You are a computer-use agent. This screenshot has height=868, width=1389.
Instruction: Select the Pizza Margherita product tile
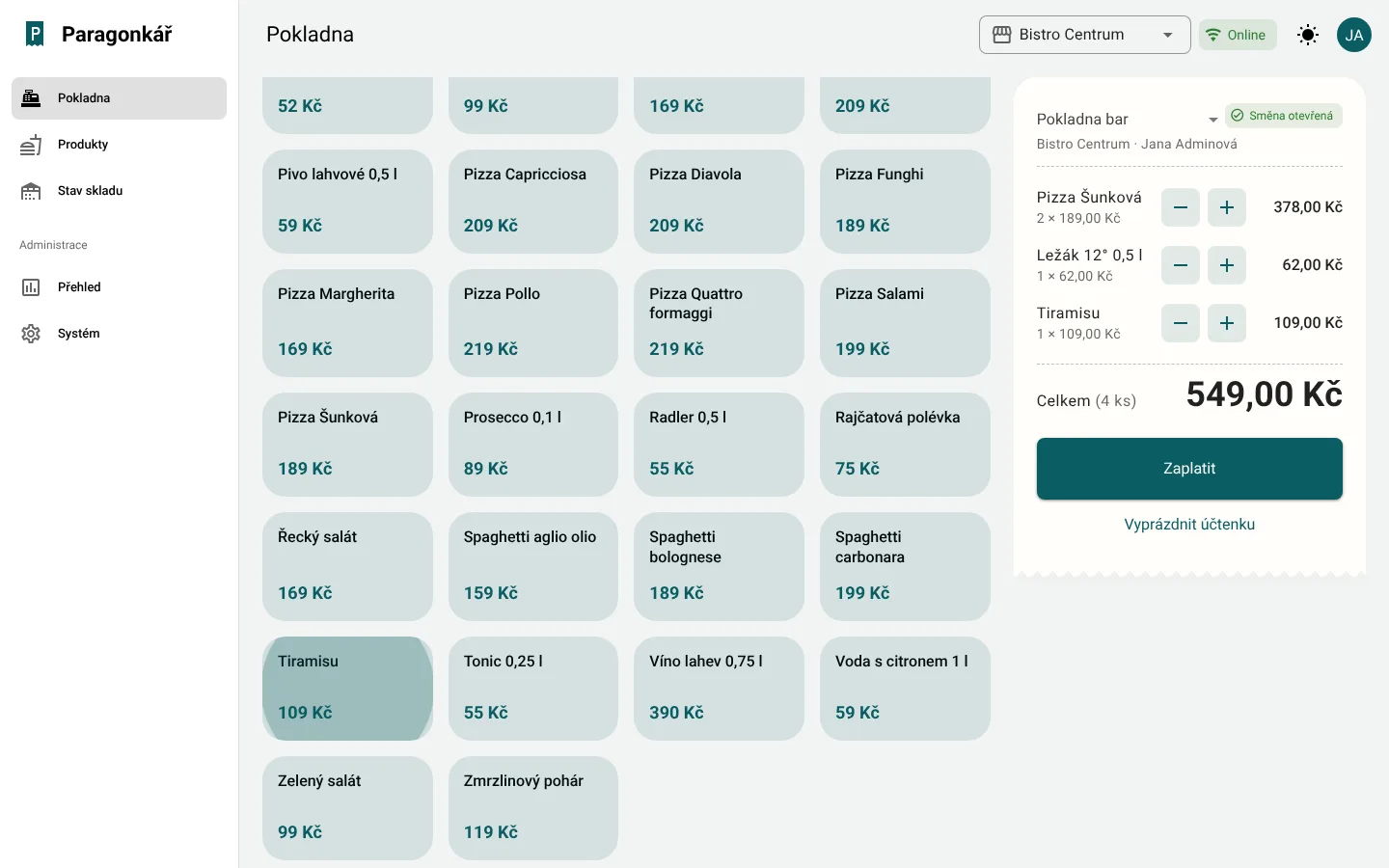(347, 323)
